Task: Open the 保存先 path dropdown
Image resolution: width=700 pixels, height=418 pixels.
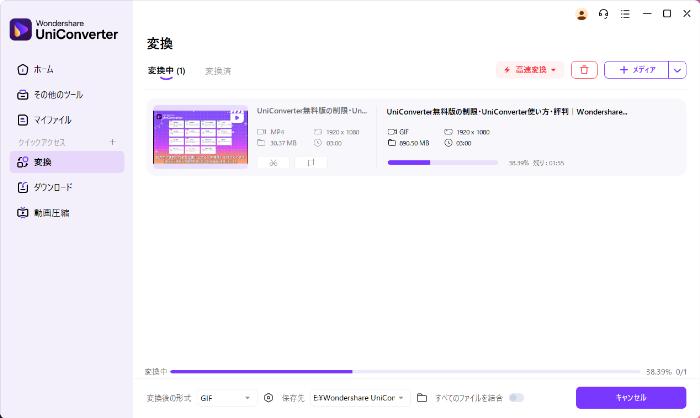Action: [359, 398]
